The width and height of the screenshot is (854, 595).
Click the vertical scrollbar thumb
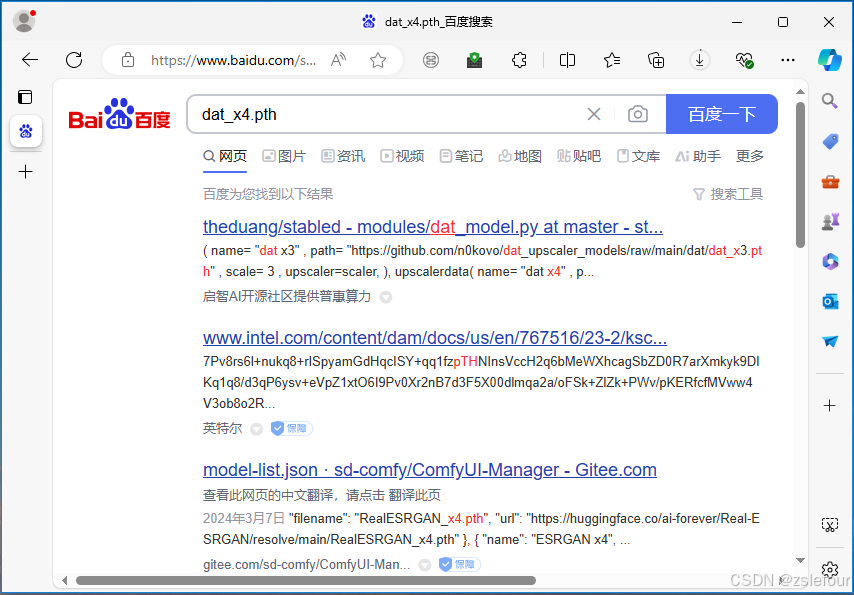click(x=800, y=175)
